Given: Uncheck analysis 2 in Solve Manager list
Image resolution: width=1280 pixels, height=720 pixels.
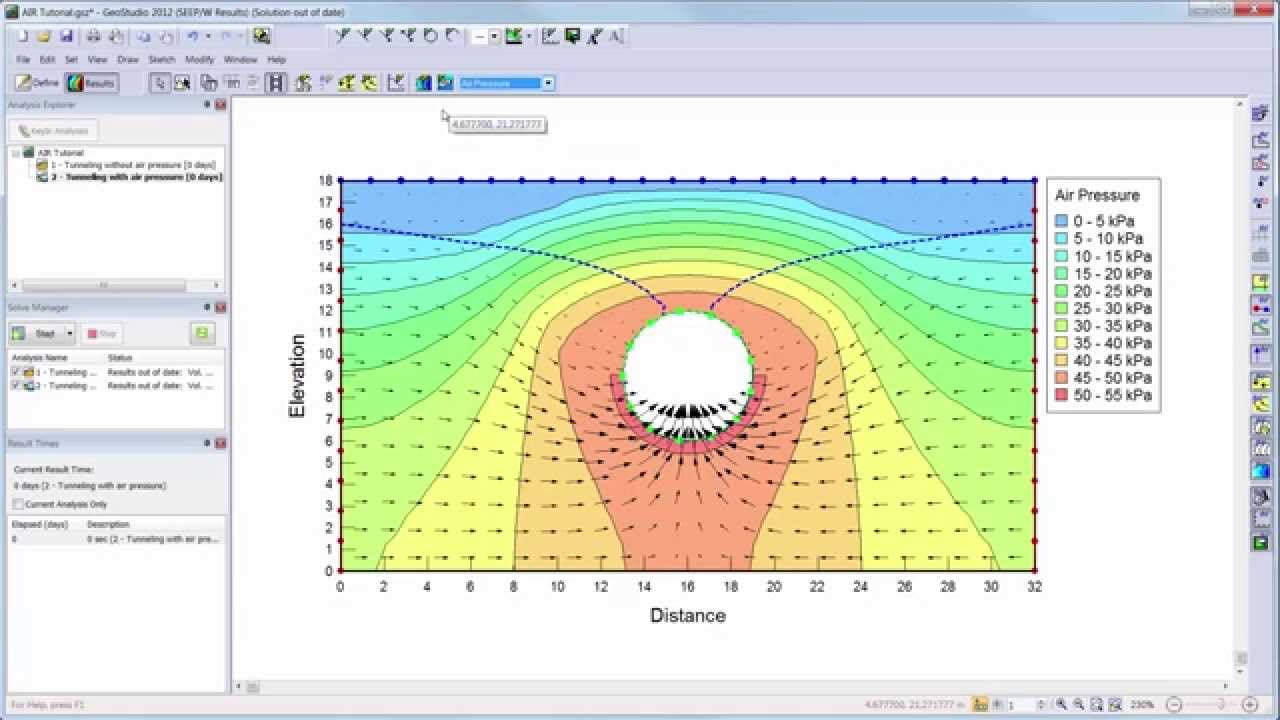Looking at the screenshot, I should pos(16,385).
